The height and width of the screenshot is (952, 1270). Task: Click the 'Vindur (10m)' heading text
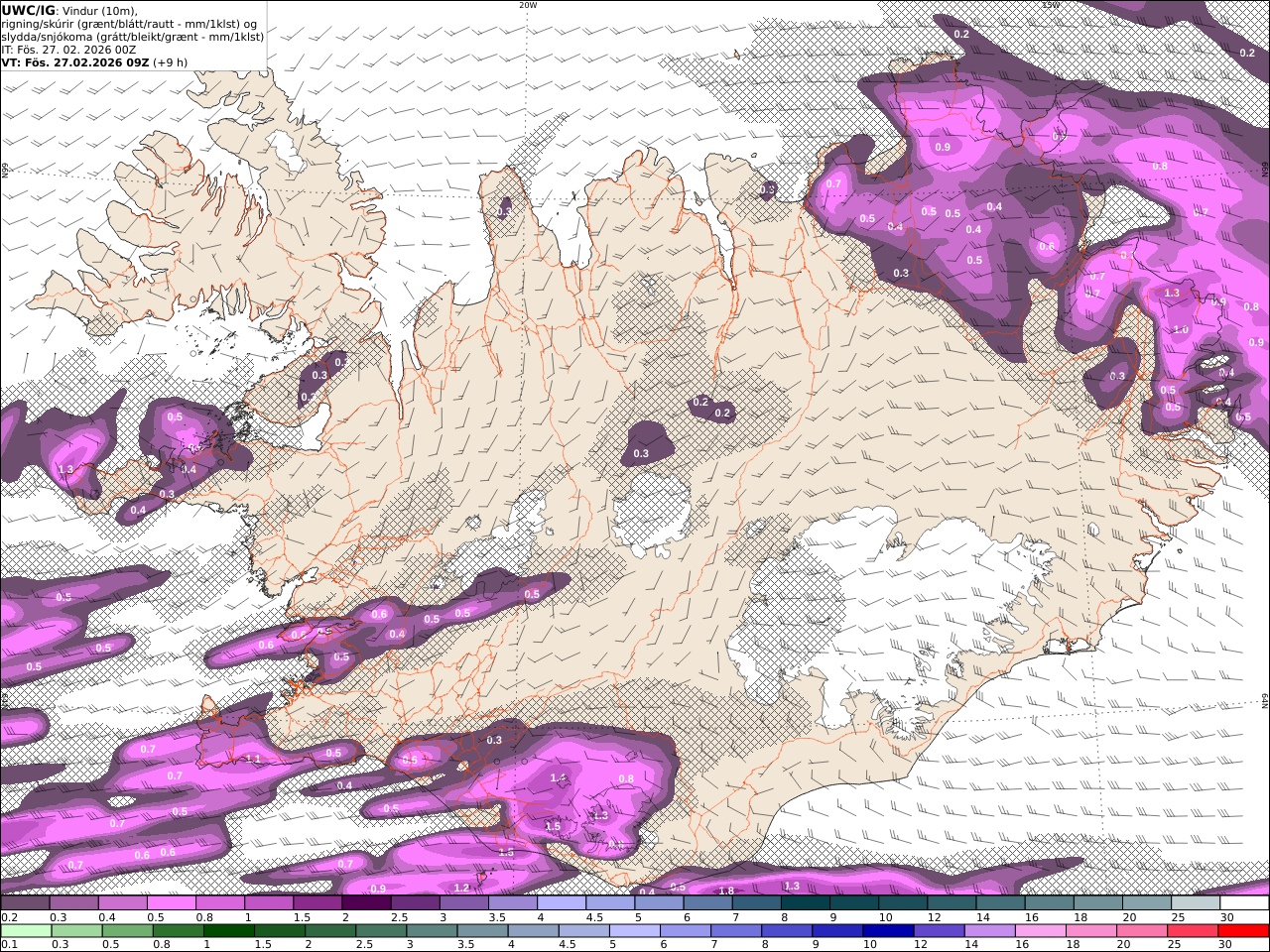(99, 10)
